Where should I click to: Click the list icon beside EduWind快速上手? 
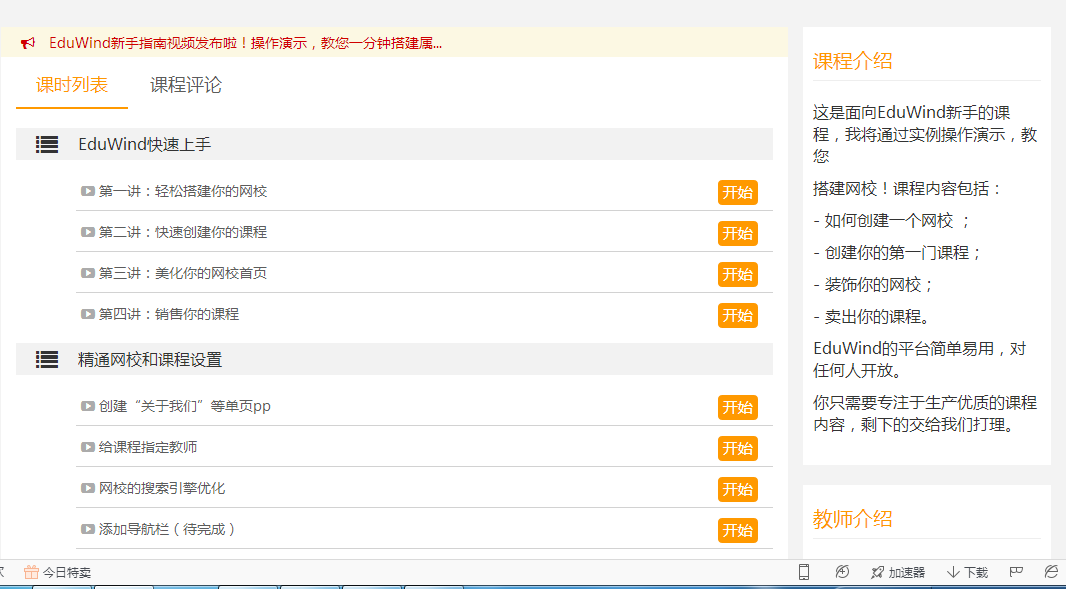pyautogui.click(x=47, y=144)
